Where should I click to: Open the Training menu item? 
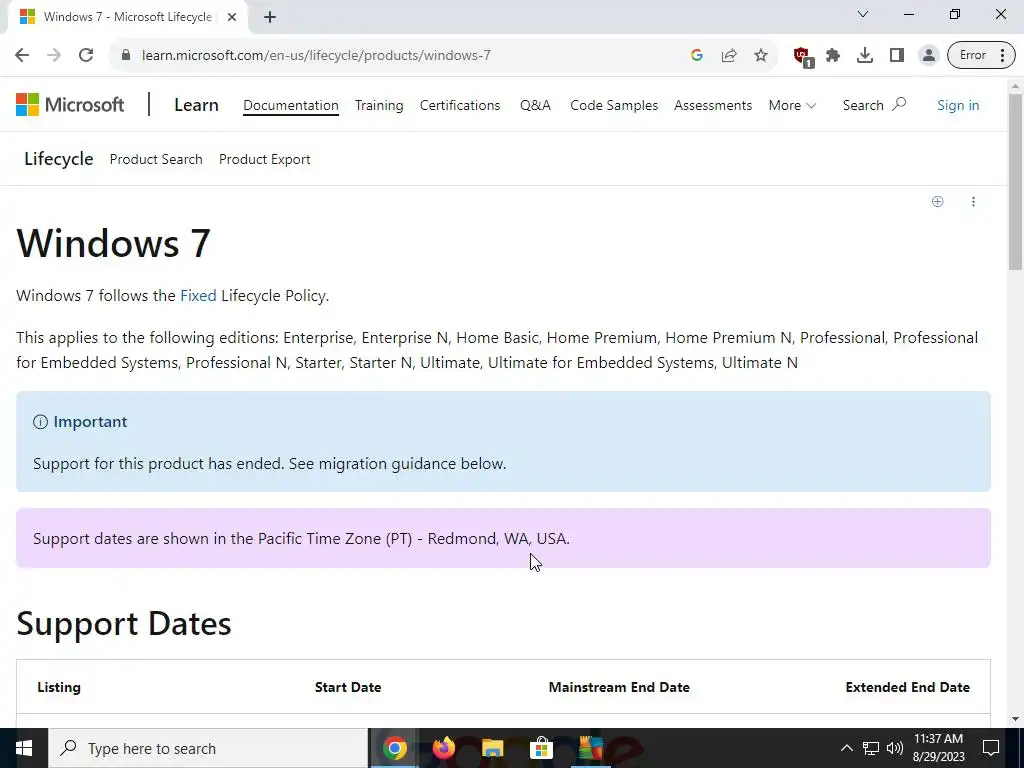[379, 105]
